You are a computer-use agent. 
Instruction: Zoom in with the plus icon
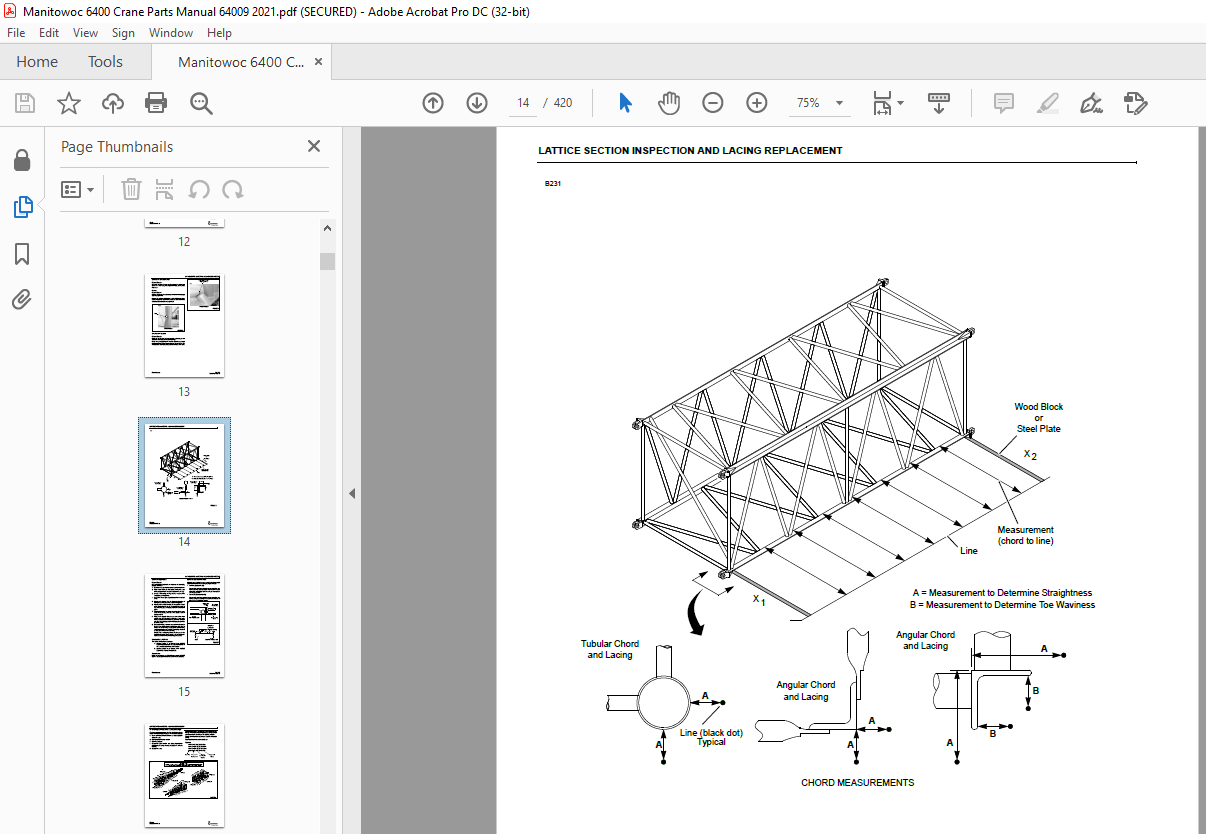pyautogui.click(x=757, y=103)
